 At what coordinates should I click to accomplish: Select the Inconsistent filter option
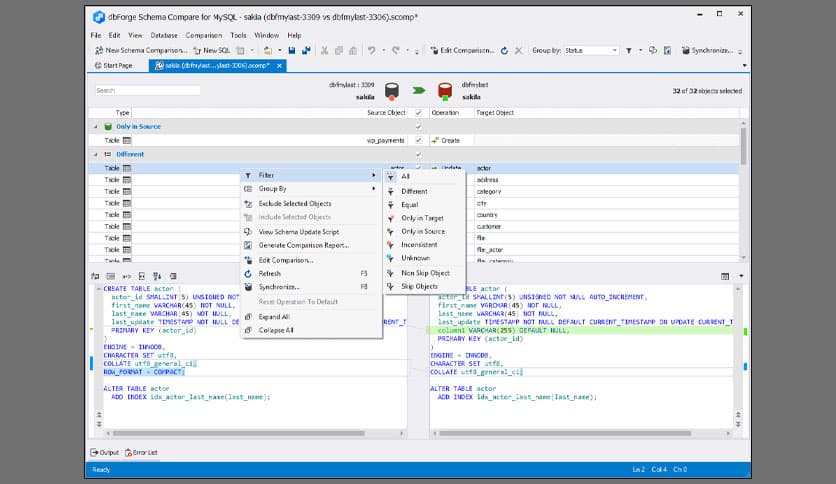pyautogui.click(x=424, y=245)
